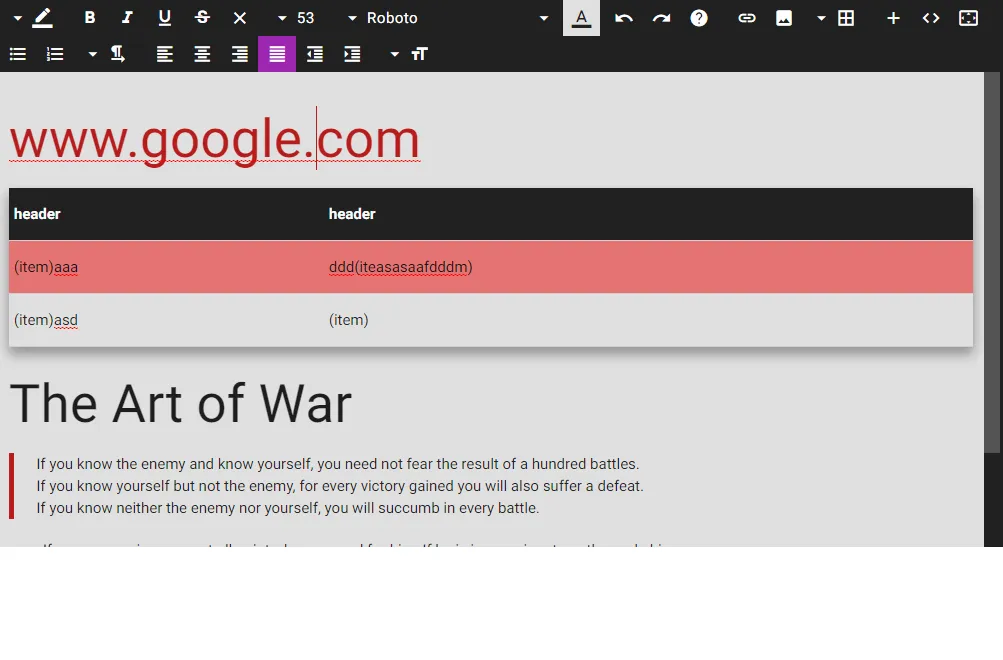Undo the last change
Image resolution: width=1003 pixels, height=660 pixels.
624,18
